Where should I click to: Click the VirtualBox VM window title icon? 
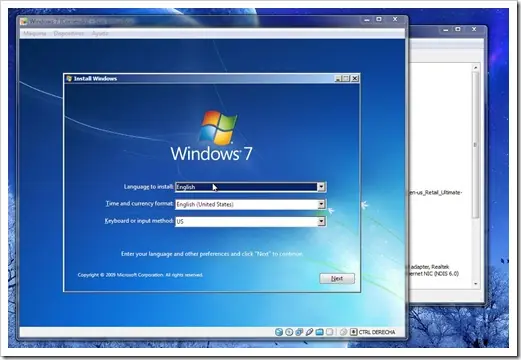pos(24,22)
